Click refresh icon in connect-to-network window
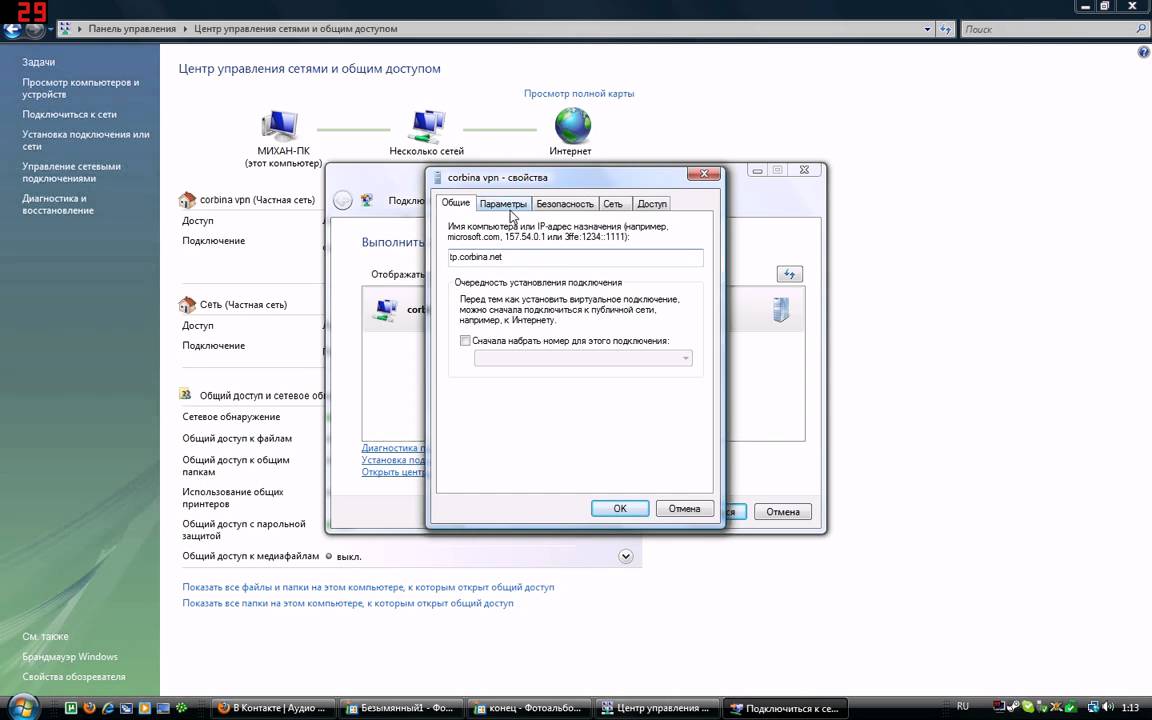Image resolution: width=1152 pixels, height=720 pixels. click(x=789, y=274)
